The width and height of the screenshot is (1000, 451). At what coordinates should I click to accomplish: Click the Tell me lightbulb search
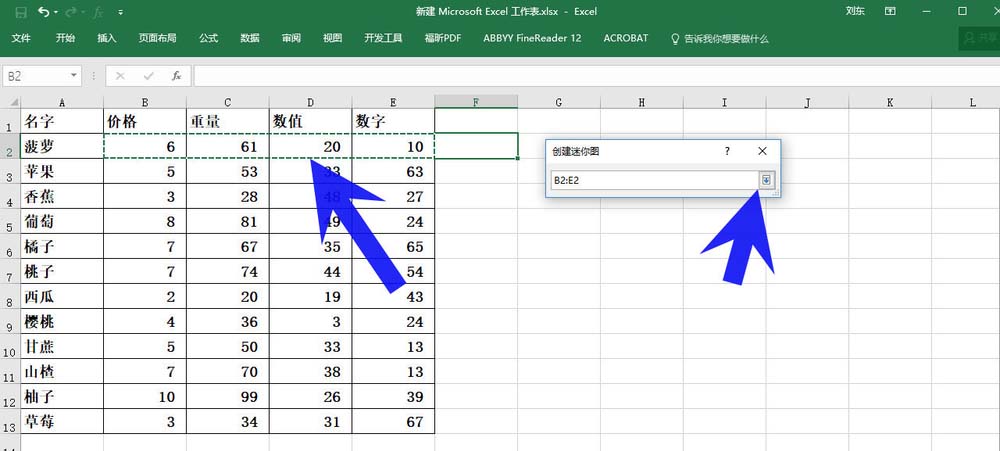click(x=719, y=38)
